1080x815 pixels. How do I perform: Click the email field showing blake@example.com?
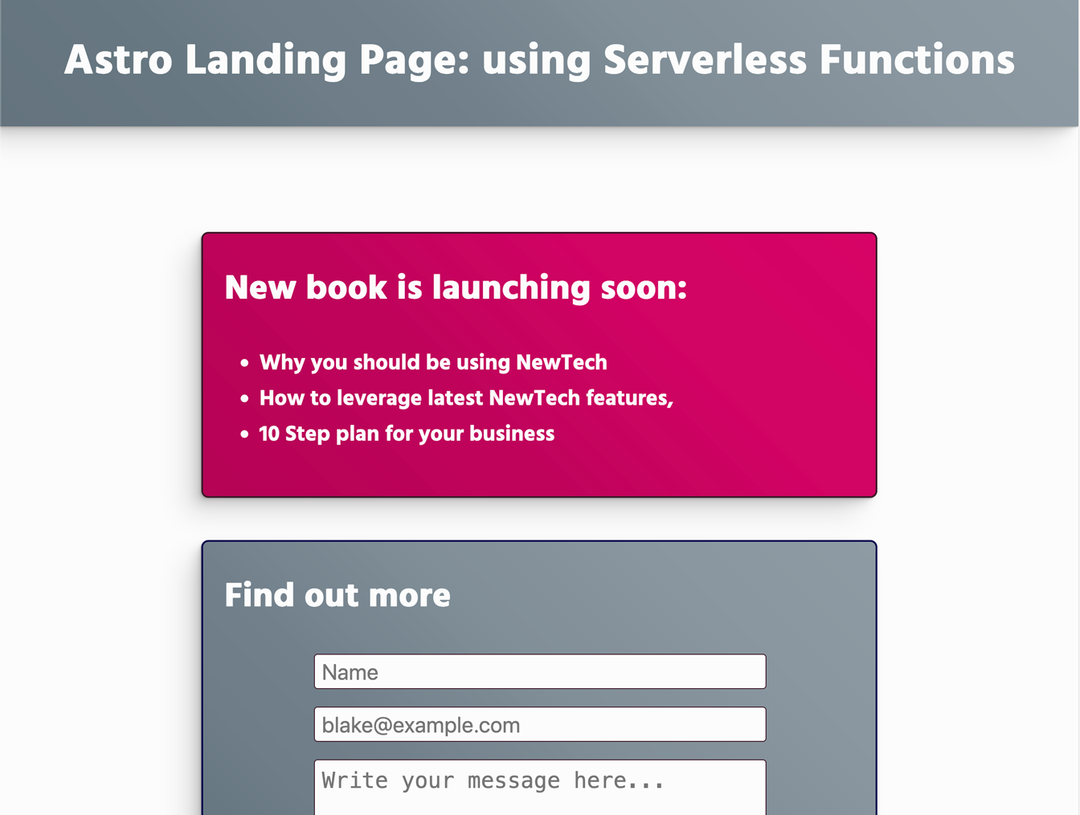(540, 724)
